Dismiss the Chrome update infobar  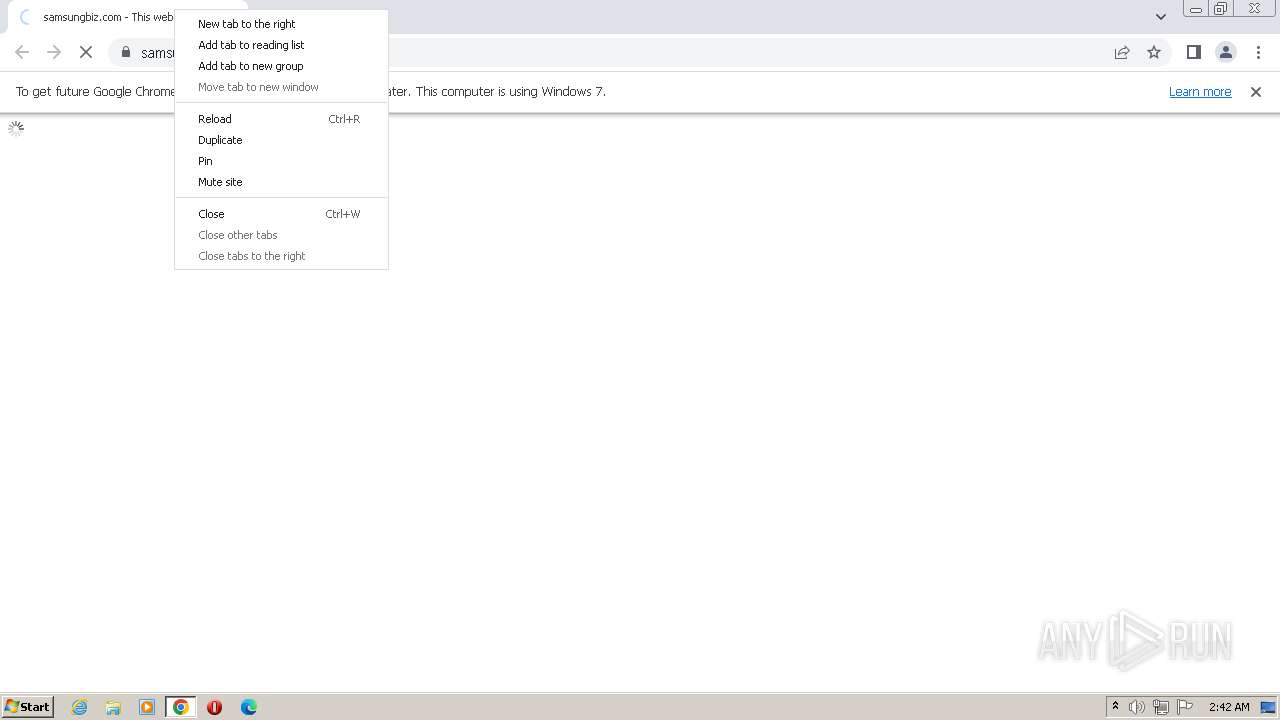(1256, 91)
